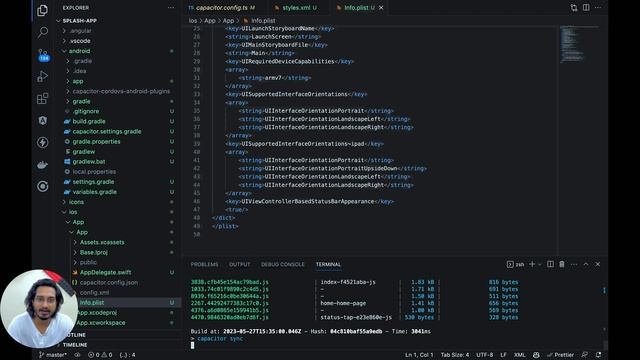Open notifications bell in status bar
640x360 pixels.
[598, 355]
